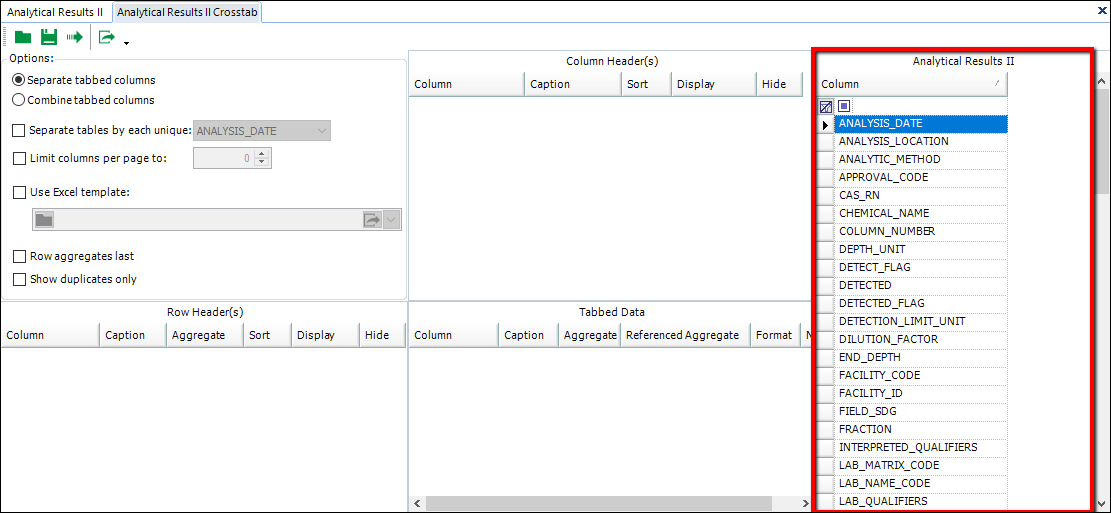Click the export icon in the toolbar
Viewport: 1111px width, 513px height.
tap(106, 38)
